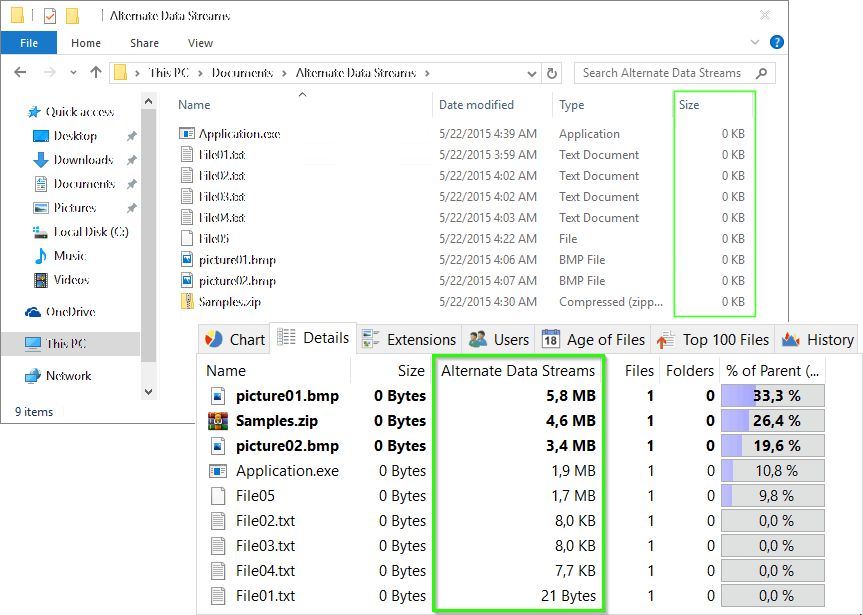Screen dimensions: 863x615
Task: Click the OneDrive cloud icon in sidebar
Action: pos(34,311)
